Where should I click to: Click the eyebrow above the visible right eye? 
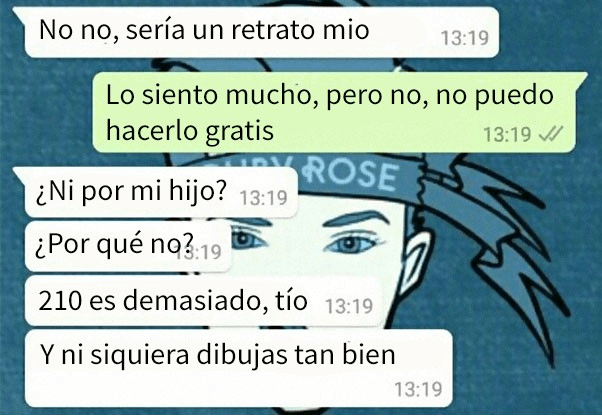click(356, 219)
